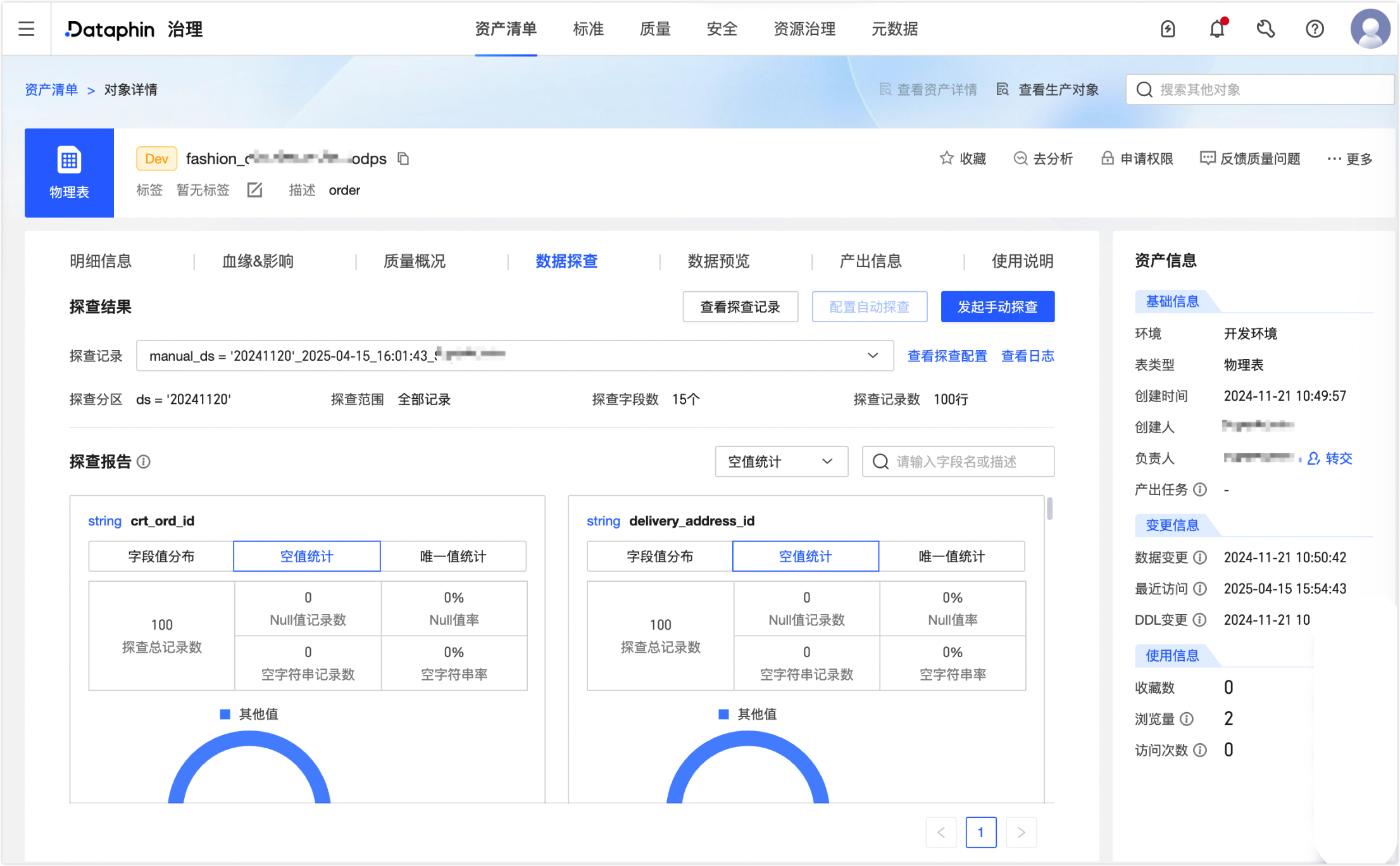Expand the 探查记录 dropdown list
The width and height of the screenshot is (1400, 866).
point(873,356)
